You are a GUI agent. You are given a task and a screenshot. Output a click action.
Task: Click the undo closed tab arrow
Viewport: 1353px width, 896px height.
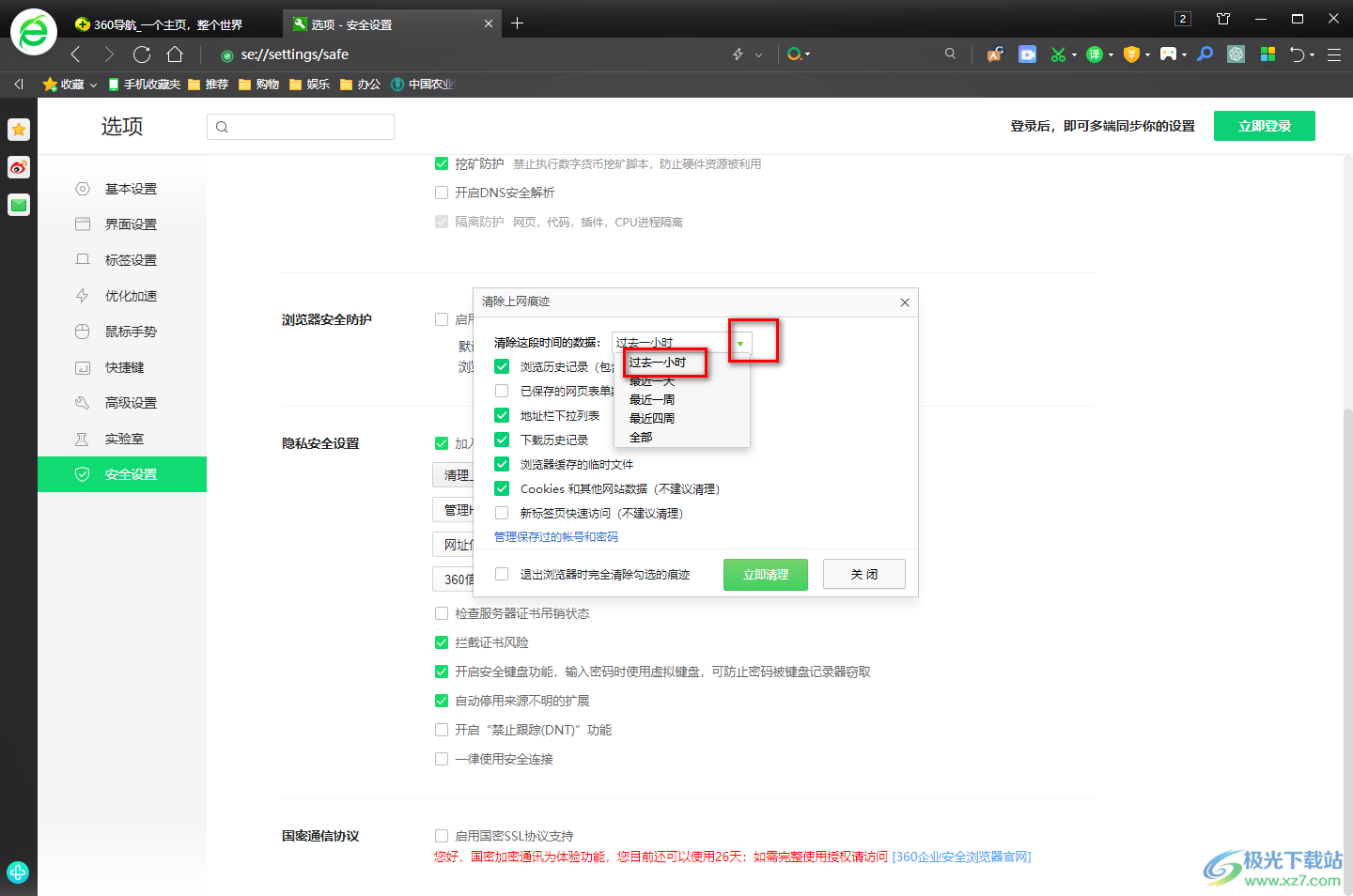(1298, 54)
